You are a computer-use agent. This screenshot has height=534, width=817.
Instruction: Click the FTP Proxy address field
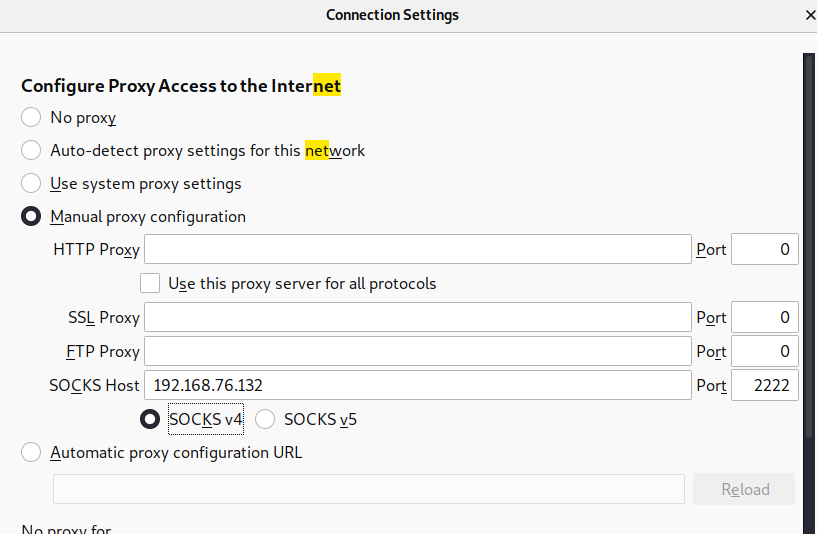(418, 352)
